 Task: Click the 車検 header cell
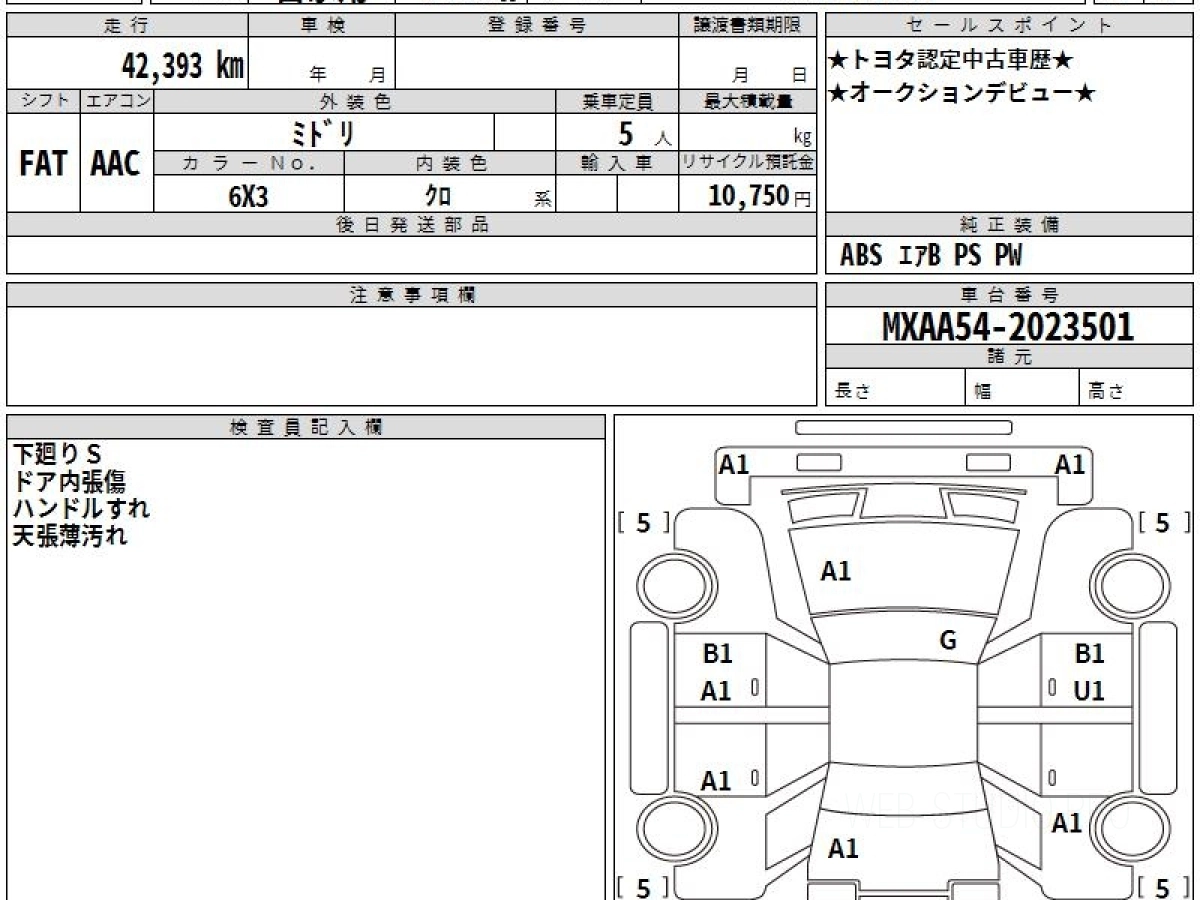322,26
